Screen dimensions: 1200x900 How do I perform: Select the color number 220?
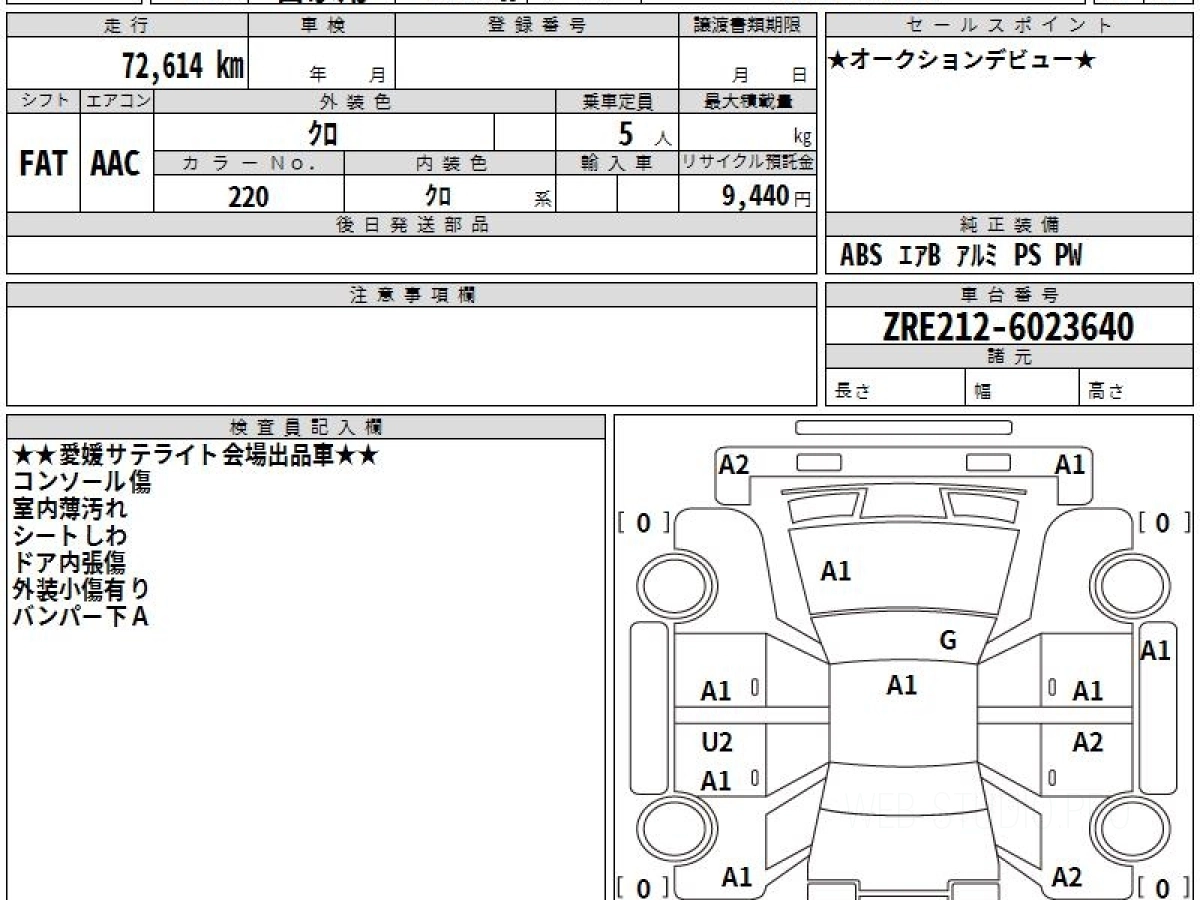pos(248,197)
